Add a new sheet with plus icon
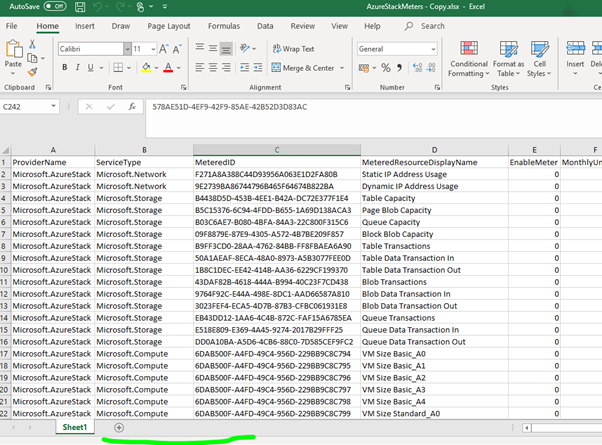602x445 pixels. click(x=119, y=427)
